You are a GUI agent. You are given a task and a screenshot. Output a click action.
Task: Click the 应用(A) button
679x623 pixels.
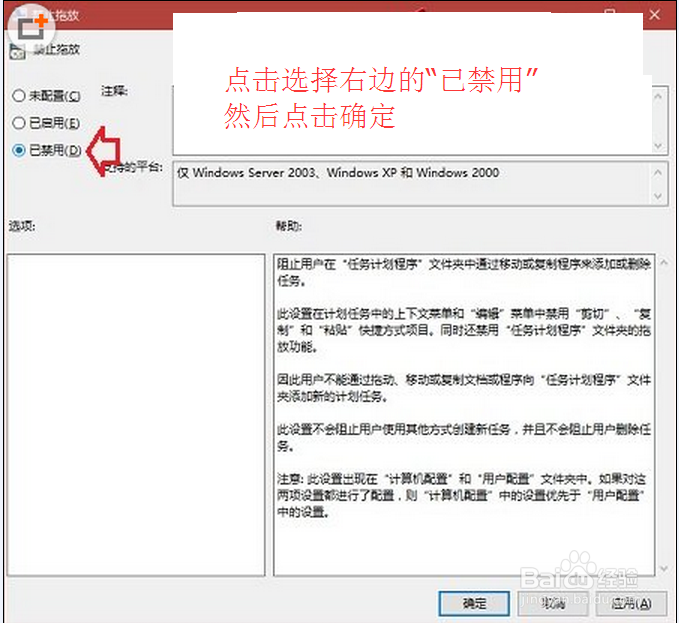(x=631, y=603)
